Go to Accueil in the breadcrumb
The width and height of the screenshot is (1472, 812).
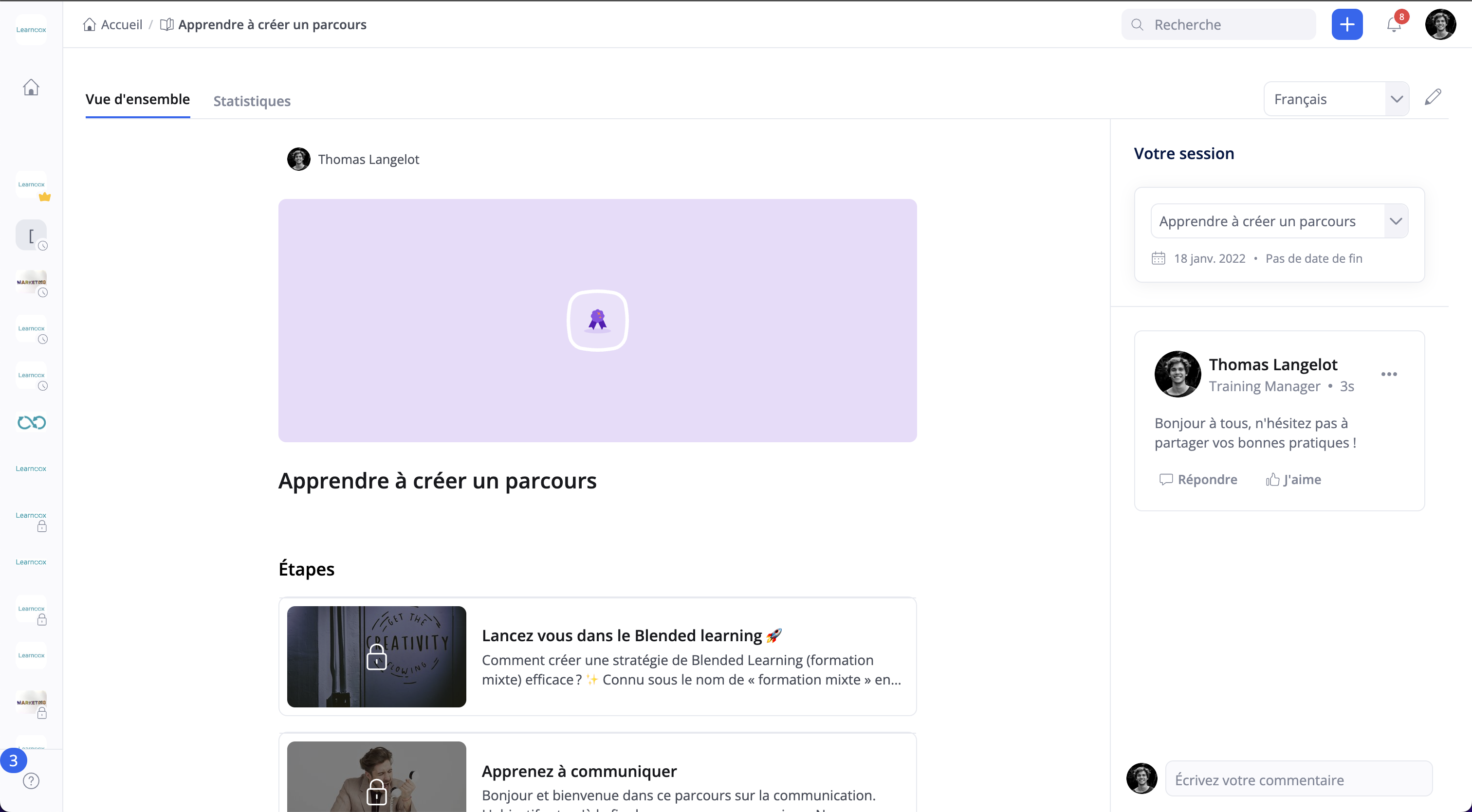click(x=121, y=24)
